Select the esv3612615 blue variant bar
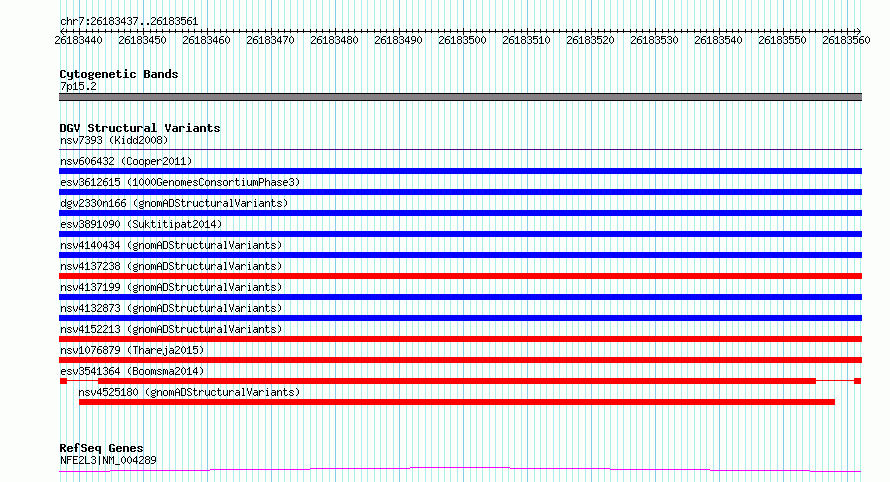The width and height of the screenshot is (890, 482). click(460, 192)
